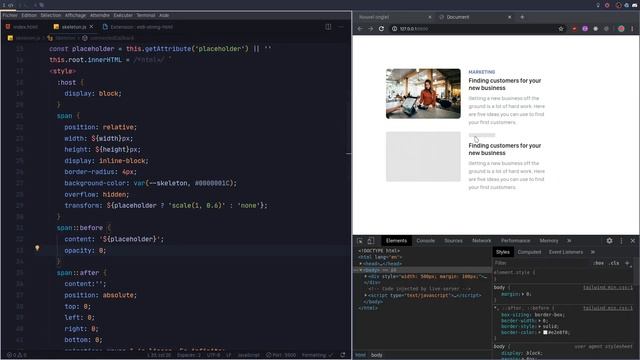The width and height of the screenshot is (640, 360).
Task: Toggle the DevTools device toolbar icon
Action: point(370,241)
